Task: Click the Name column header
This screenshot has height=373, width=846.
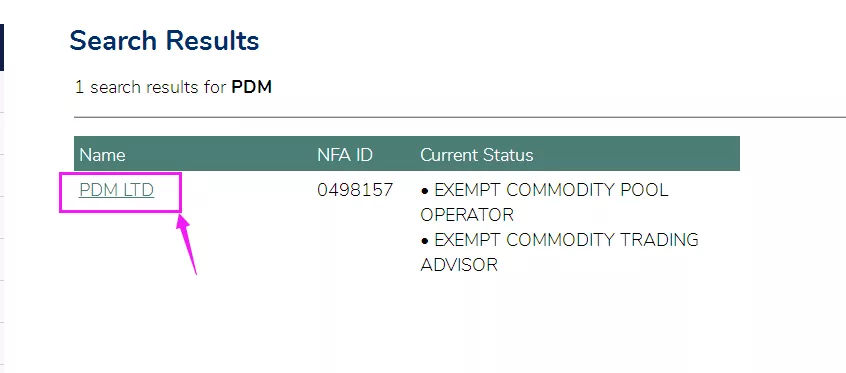Action: point(102,155)
